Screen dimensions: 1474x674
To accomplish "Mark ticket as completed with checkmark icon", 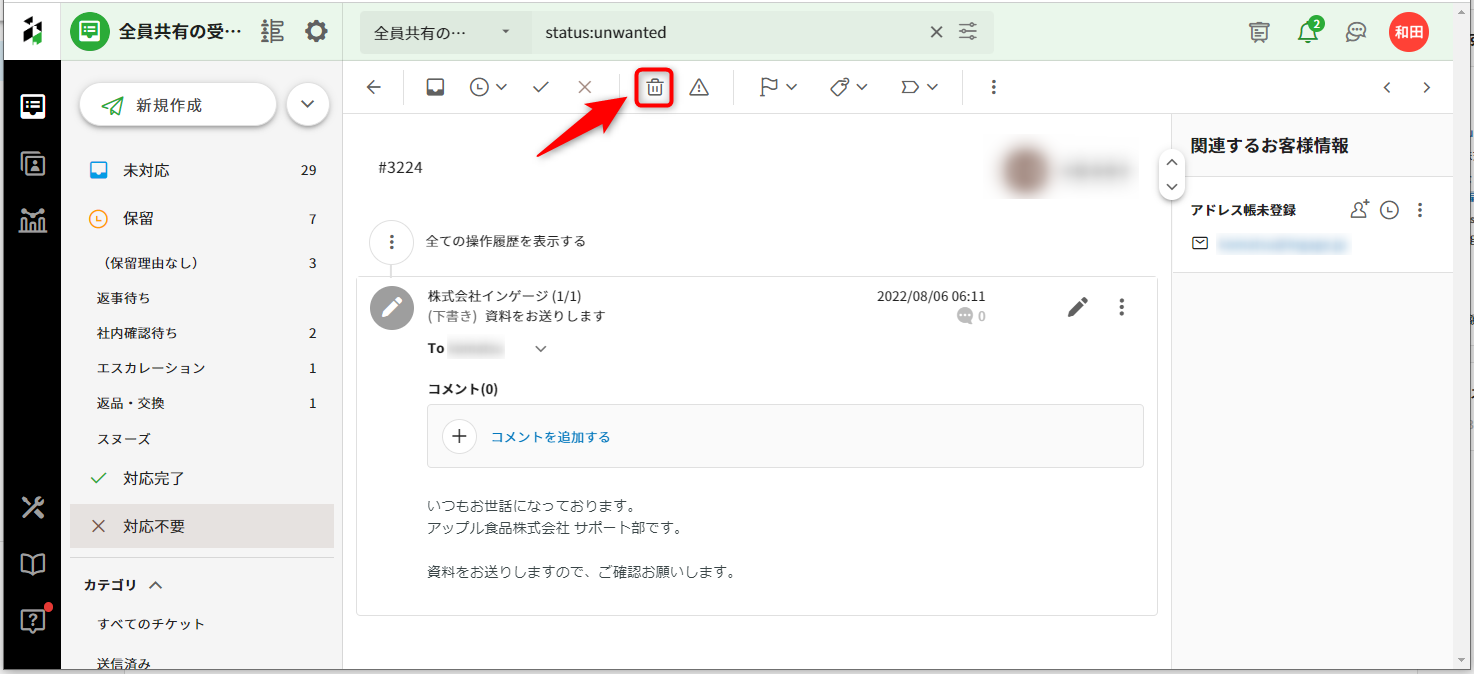I will 541,88.
